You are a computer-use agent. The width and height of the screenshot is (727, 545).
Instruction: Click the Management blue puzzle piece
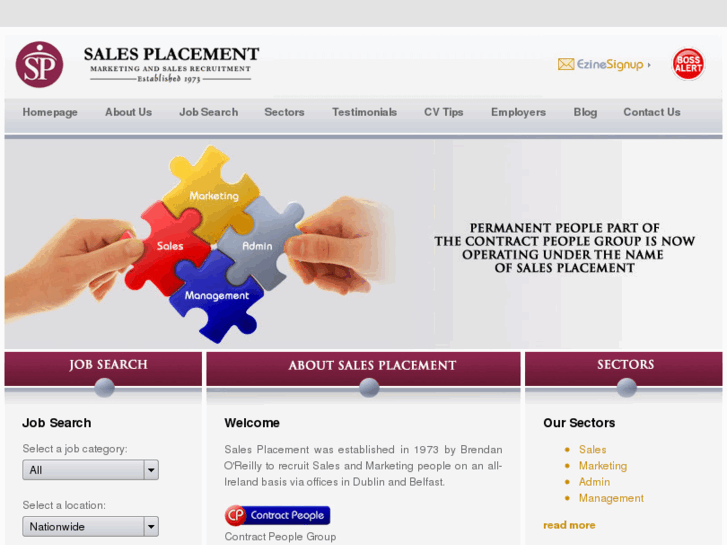tap(216, 297)
